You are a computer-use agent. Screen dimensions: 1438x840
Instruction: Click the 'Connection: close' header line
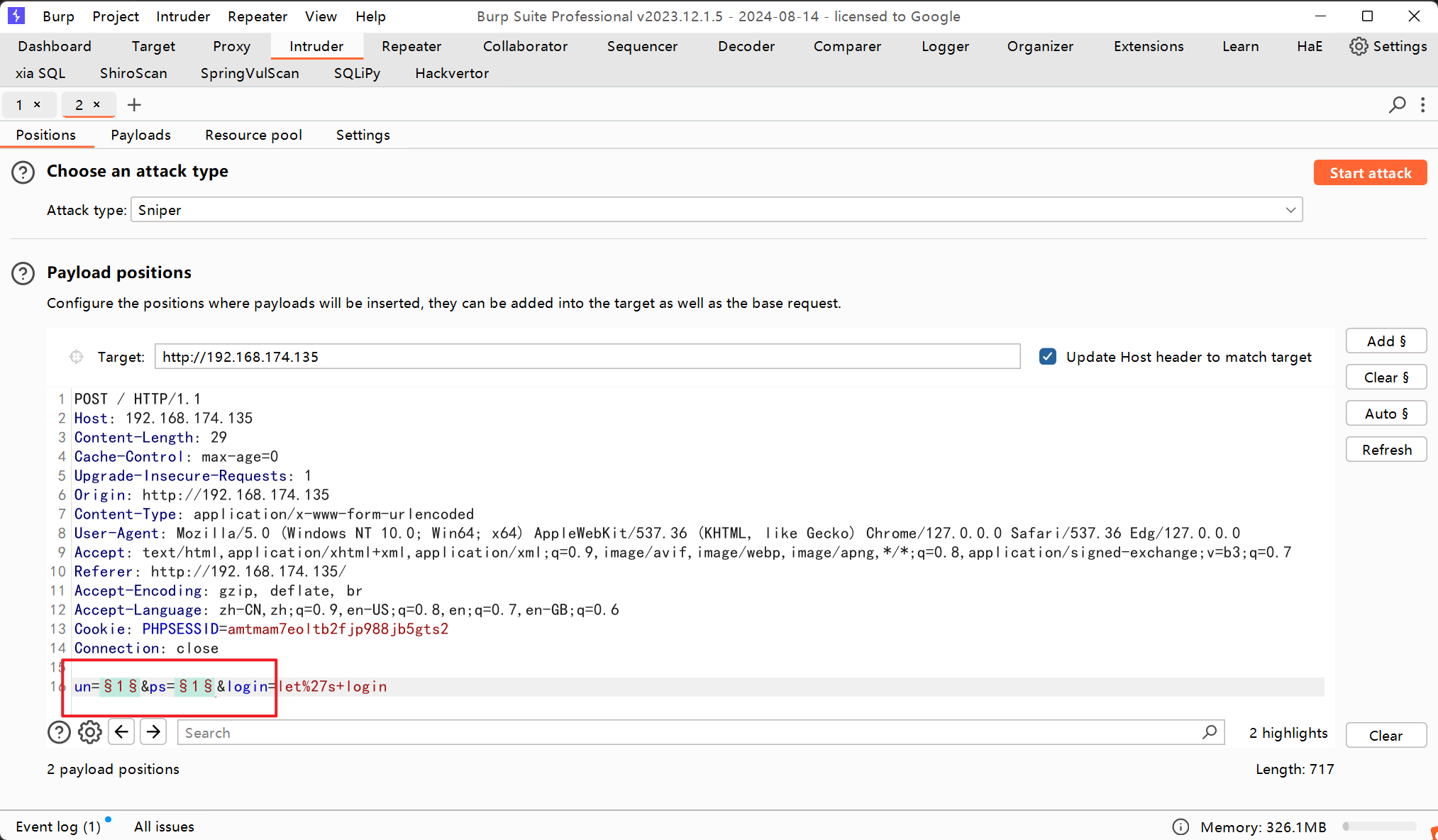(146, 648)
